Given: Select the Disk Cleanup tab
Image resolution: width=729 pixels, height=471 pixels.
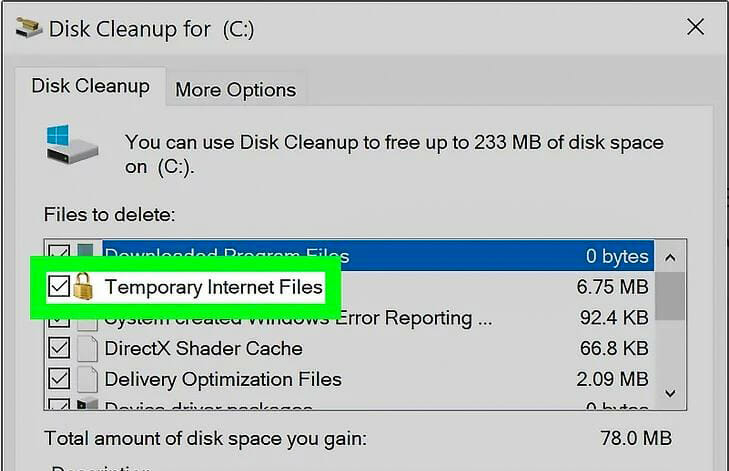Looking at the screenshot, I should (x=90, y=86).
